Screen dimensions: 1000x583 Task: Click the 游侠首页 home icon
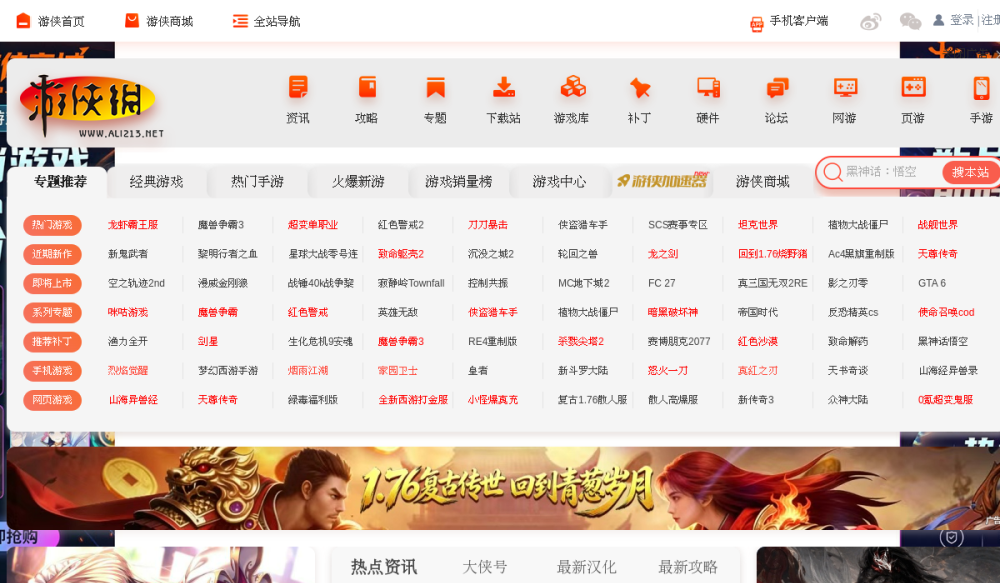23,21
